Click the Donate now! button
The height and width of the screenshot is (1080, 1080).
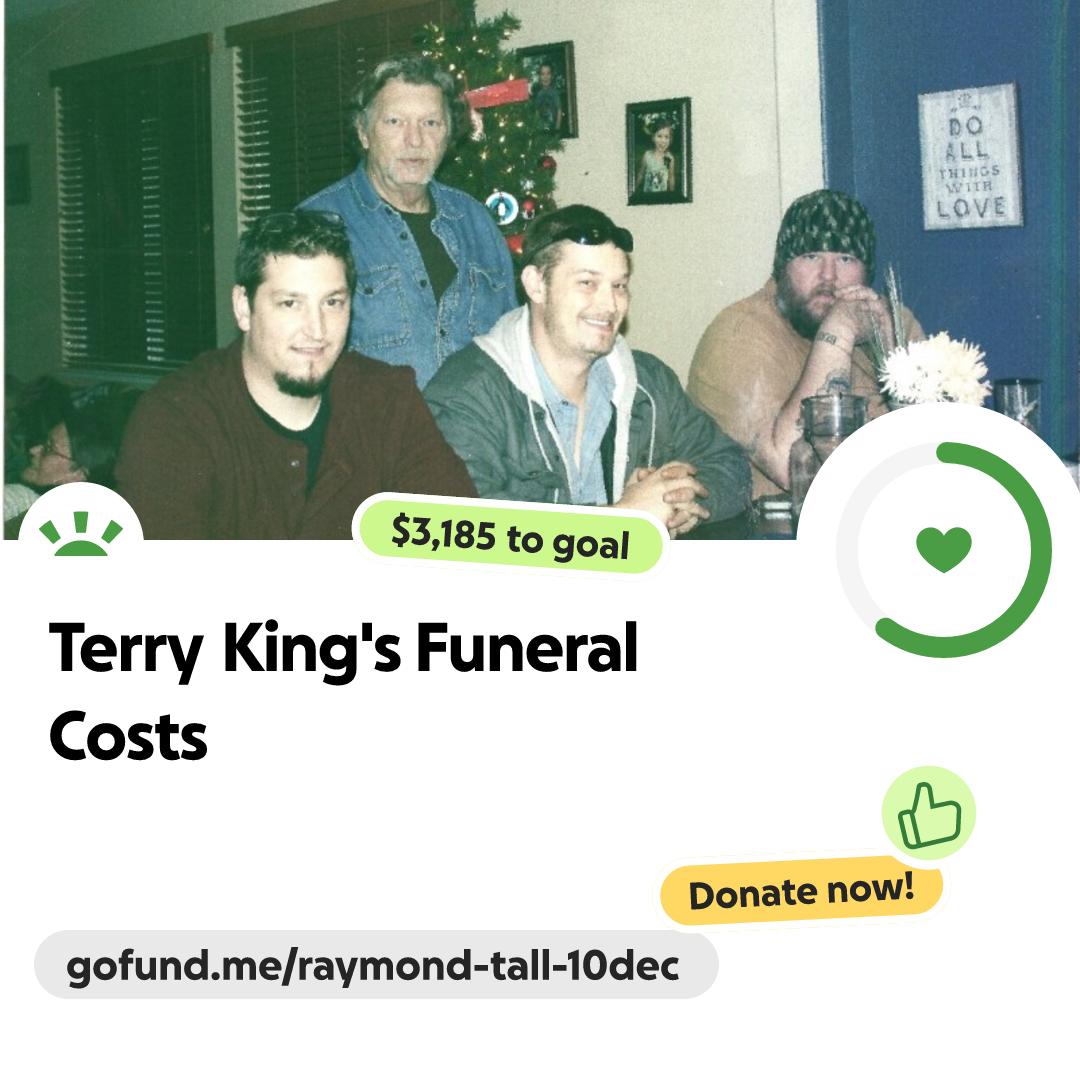[801, 891]
